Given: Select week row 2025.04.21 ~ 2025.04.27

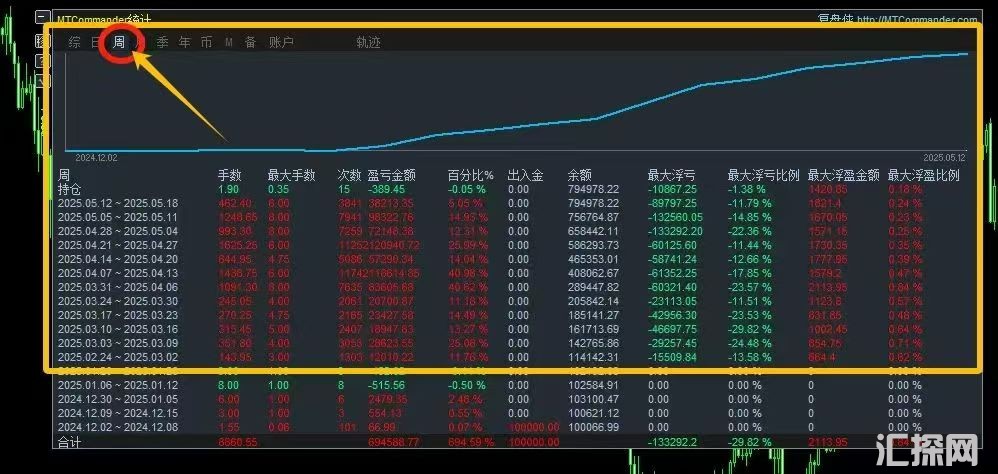Looking at the screenshot, I should point(118,246).
